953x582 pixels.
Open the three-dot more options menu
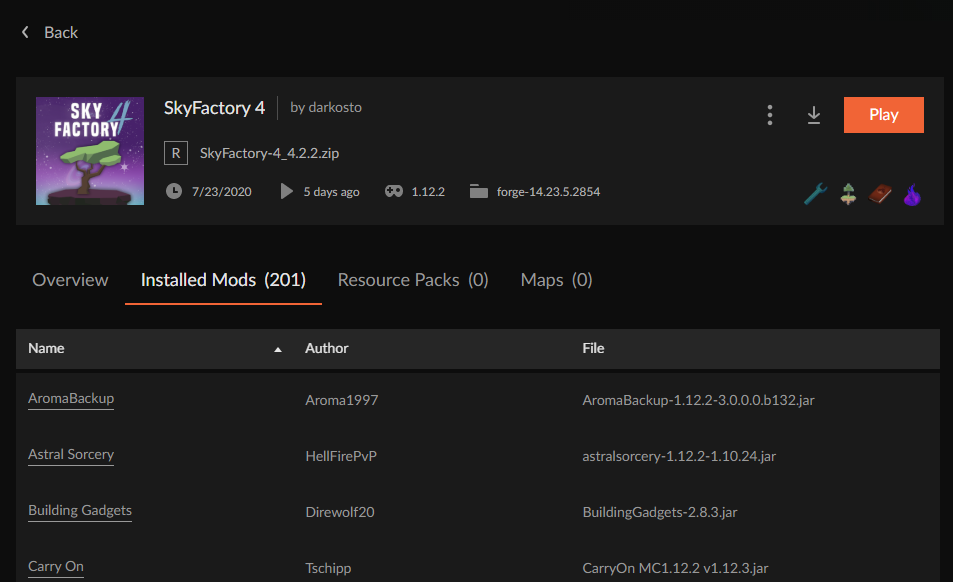click(x=769, y=115)
